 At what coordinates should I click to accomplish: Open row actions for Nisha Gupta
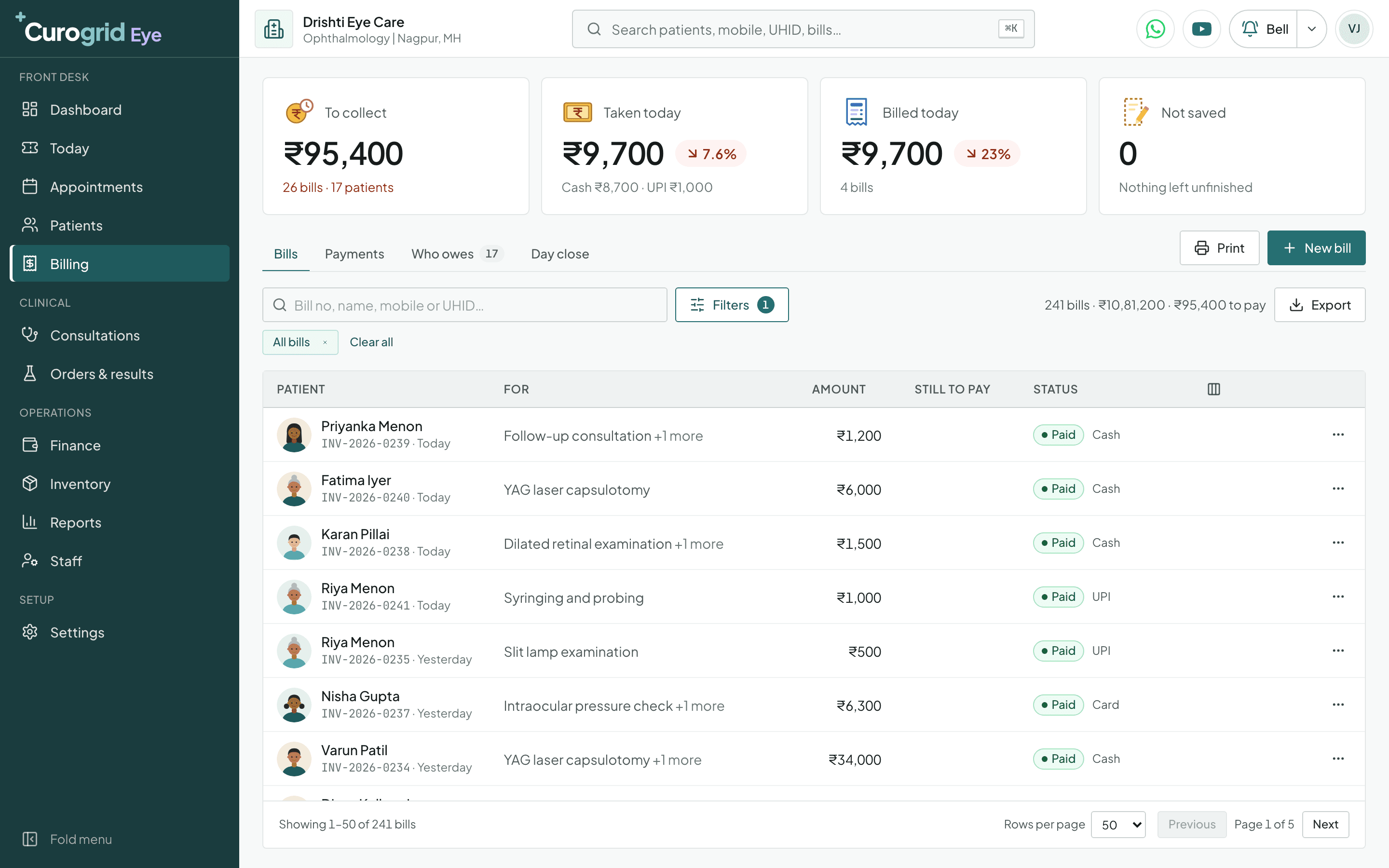tap(1338, 705)
